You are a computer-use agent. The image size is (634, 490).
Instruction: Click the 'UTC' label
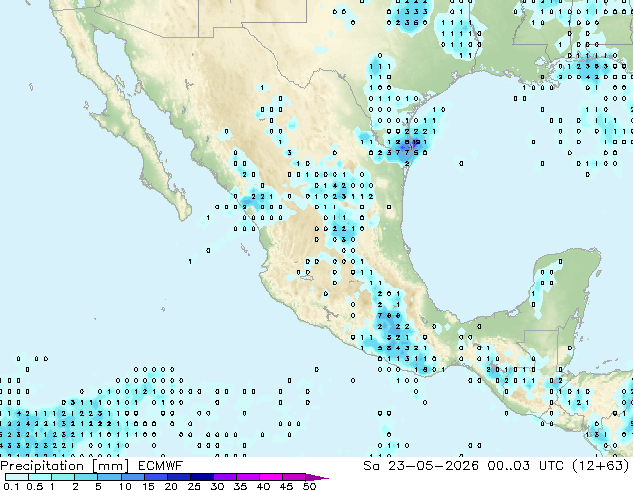pos(552,466)
